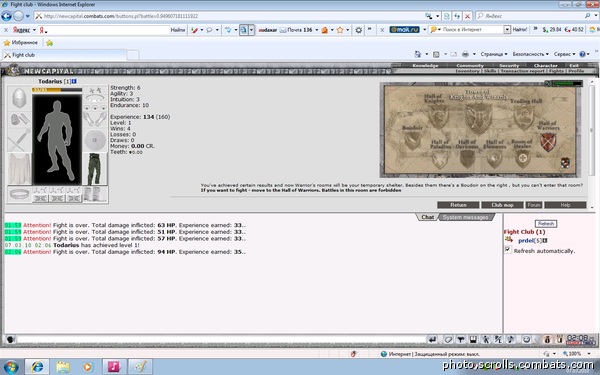Open mail.ru search engine dropdown arrow
The width and height of the screenshot is (600, 375).
click(x=424, y=30)
